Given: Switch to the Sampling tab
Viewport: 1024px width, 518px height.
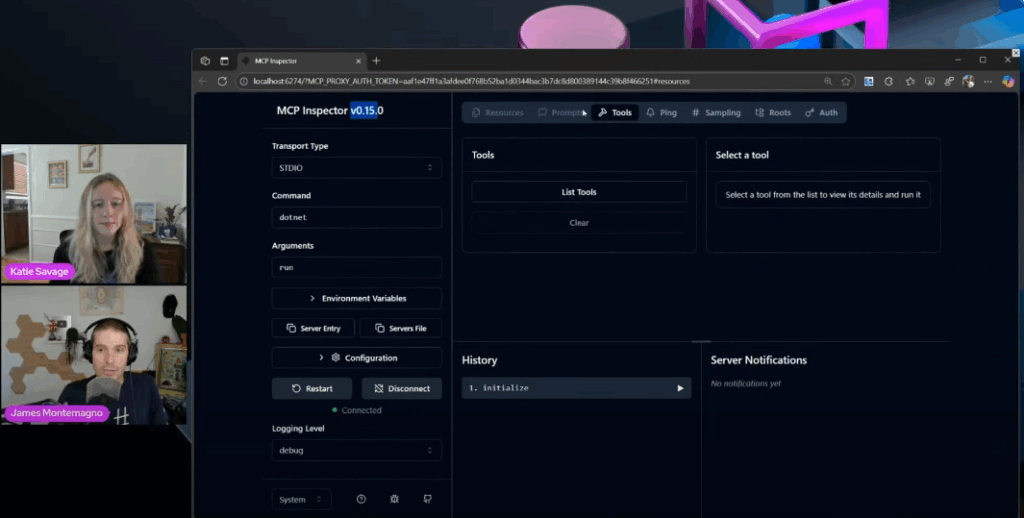Looking at the screenshot, I should (x=716, y=113).
